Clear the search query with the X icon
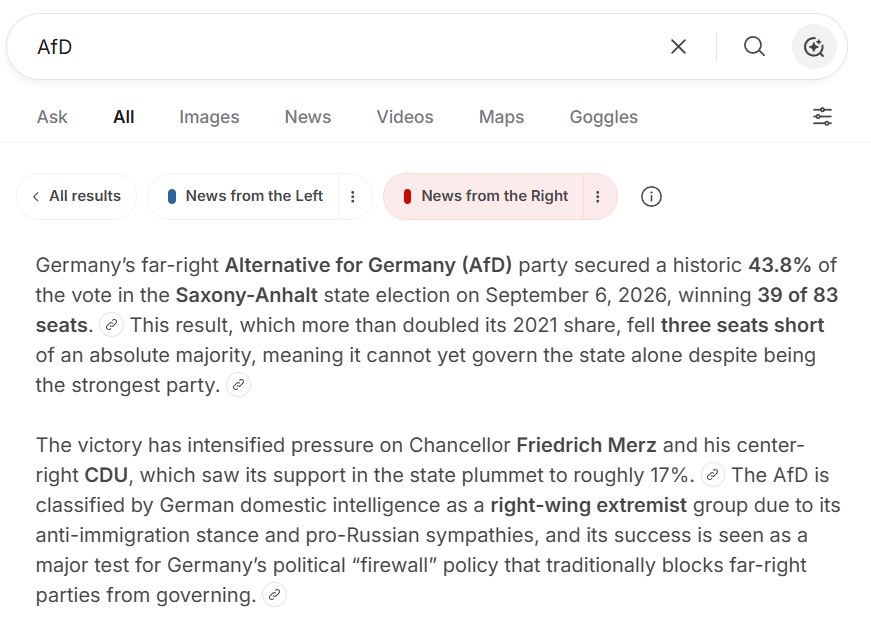The height and width of the screenshot is (618, 871). pyautogui.click(x=678, y=47)
